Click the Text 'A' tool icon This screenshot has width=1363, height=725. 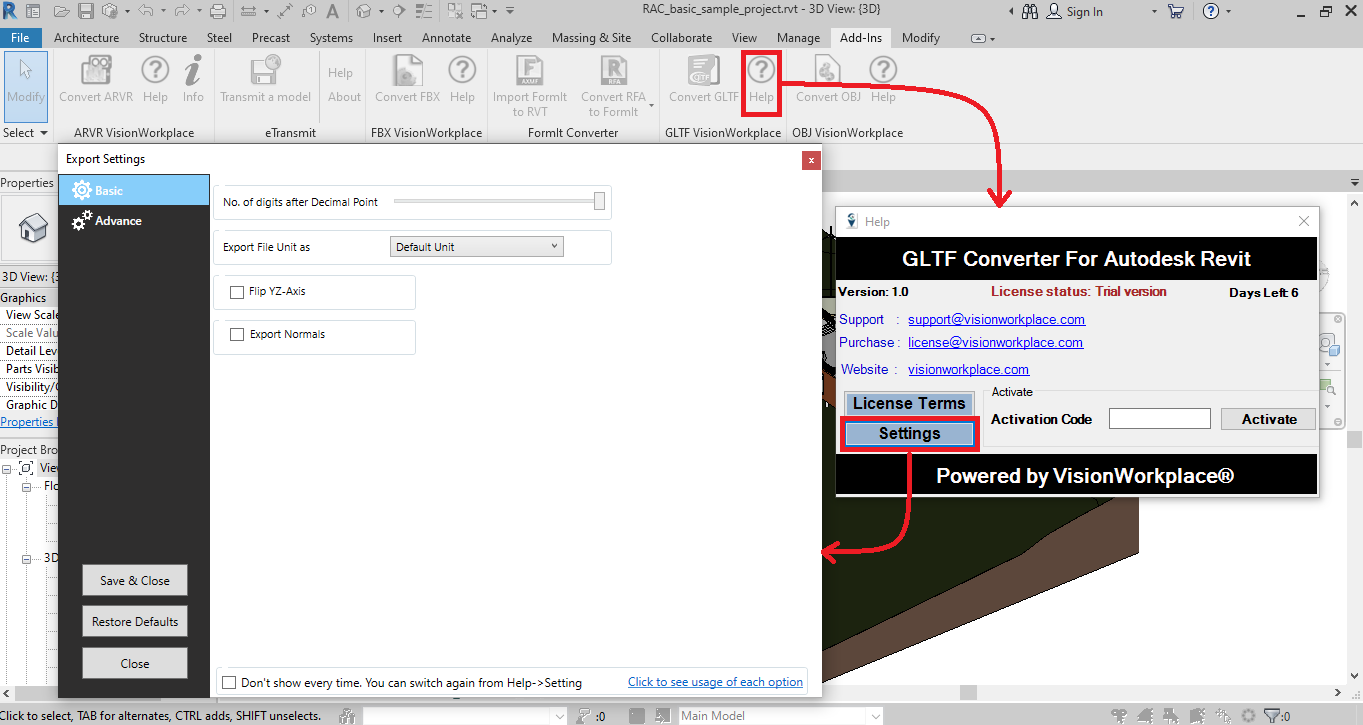coord(331,12)
